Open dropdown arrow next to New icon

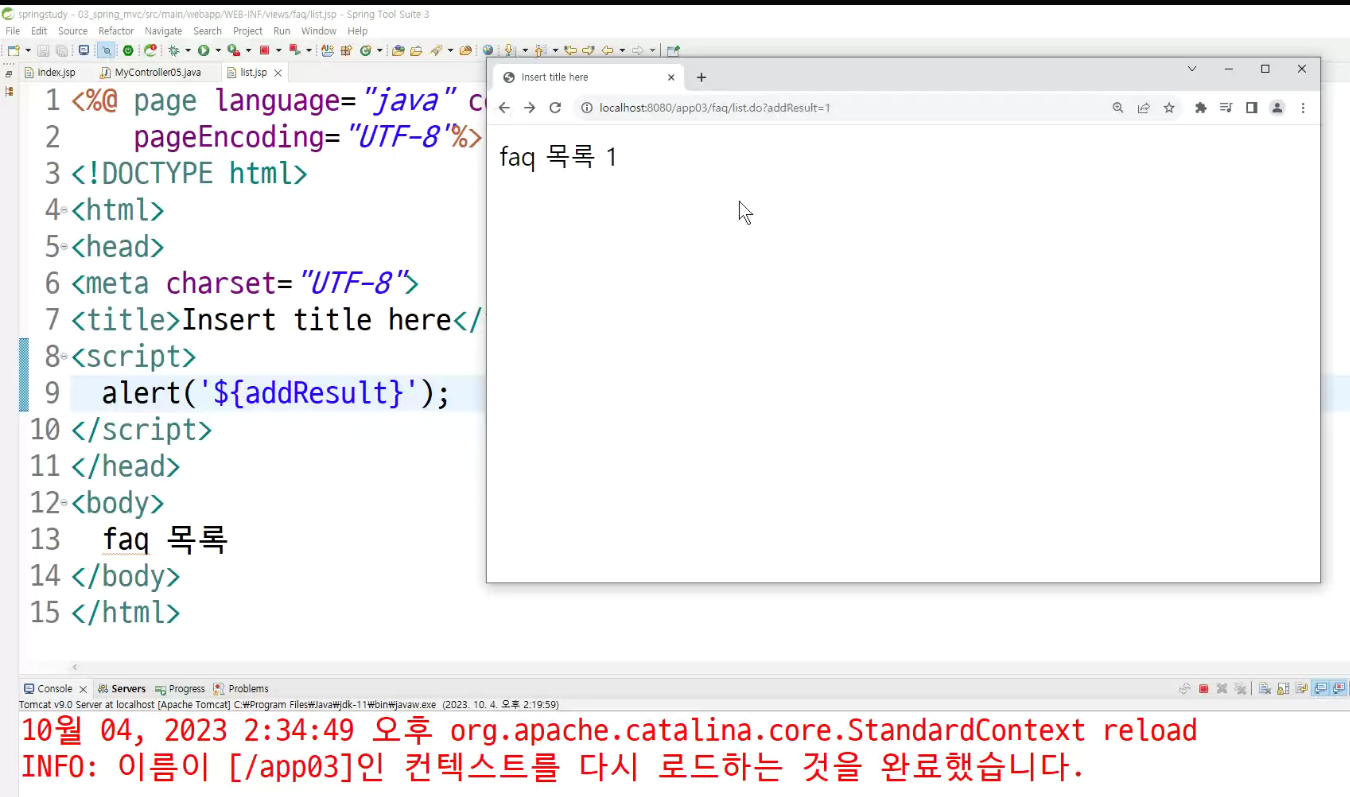click(x=28, y=50)
